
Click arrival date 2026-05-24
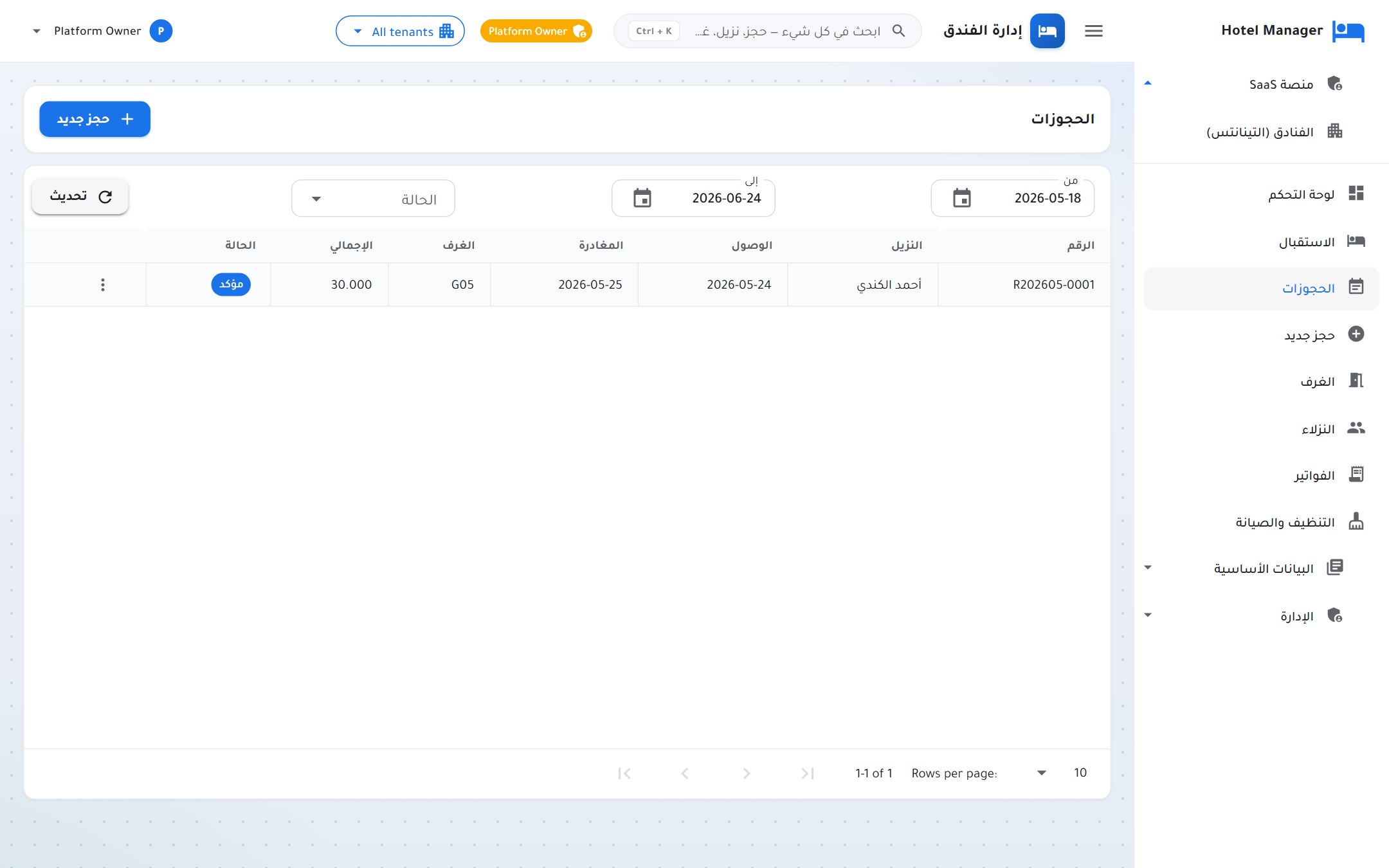pos(739,285)
